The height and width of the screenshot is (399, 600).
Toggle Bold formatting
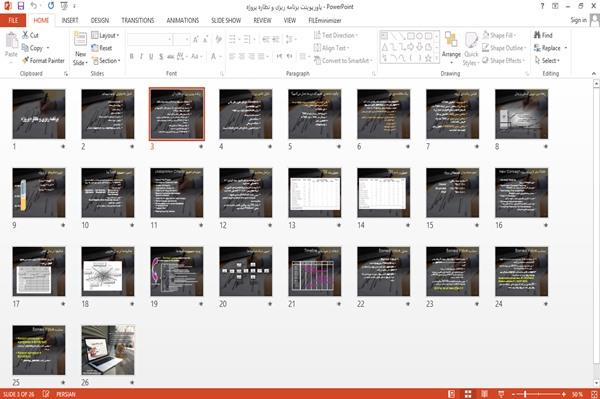[x=132, y=57]
